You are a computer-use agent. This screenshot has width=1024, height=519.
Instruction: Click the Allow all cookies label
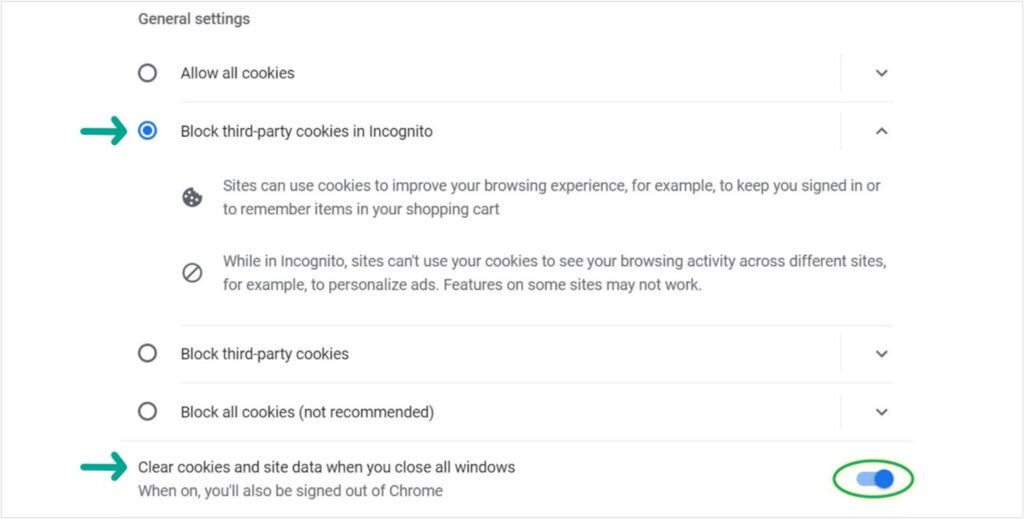(x=238, y=73)
